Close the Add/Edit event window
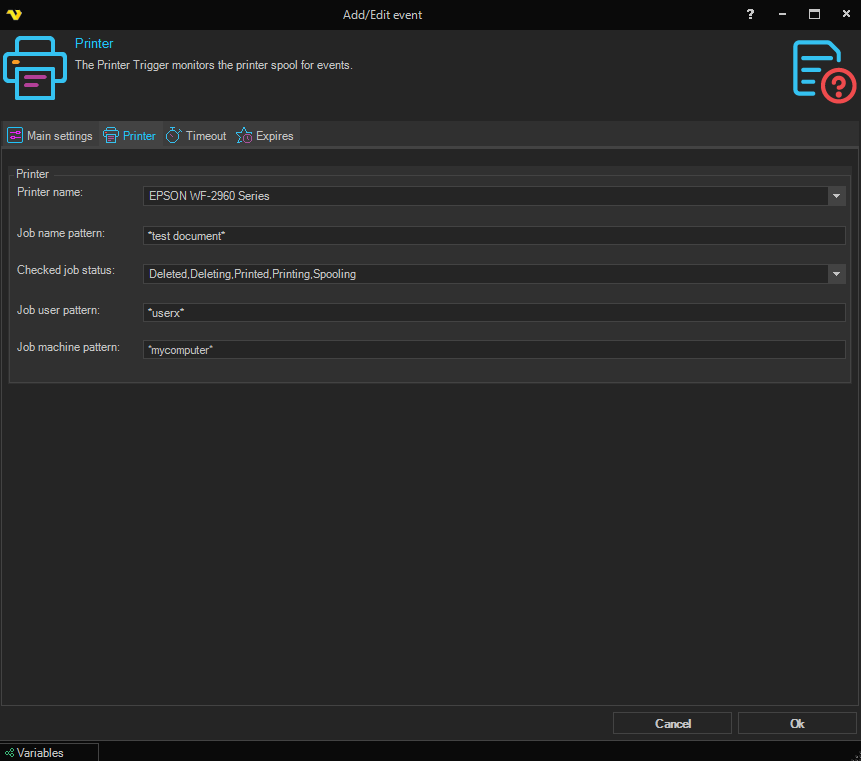861x761 pixels. pyautogui.click(x=844, y=15)
